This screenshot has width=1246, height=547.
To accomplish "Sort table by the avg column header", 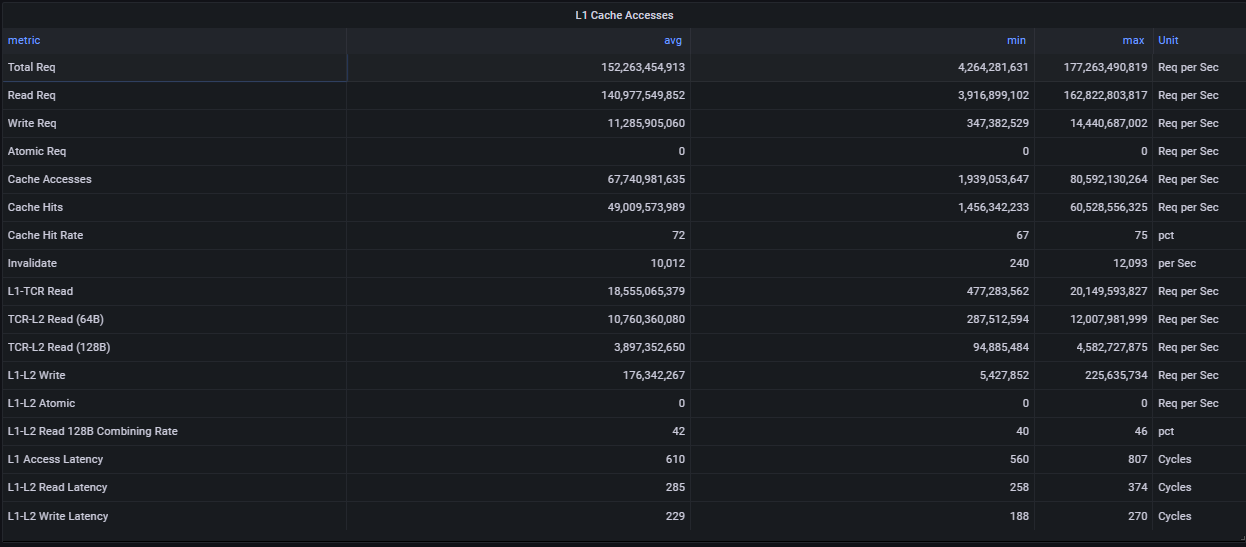I will click(x=673, y=40).
